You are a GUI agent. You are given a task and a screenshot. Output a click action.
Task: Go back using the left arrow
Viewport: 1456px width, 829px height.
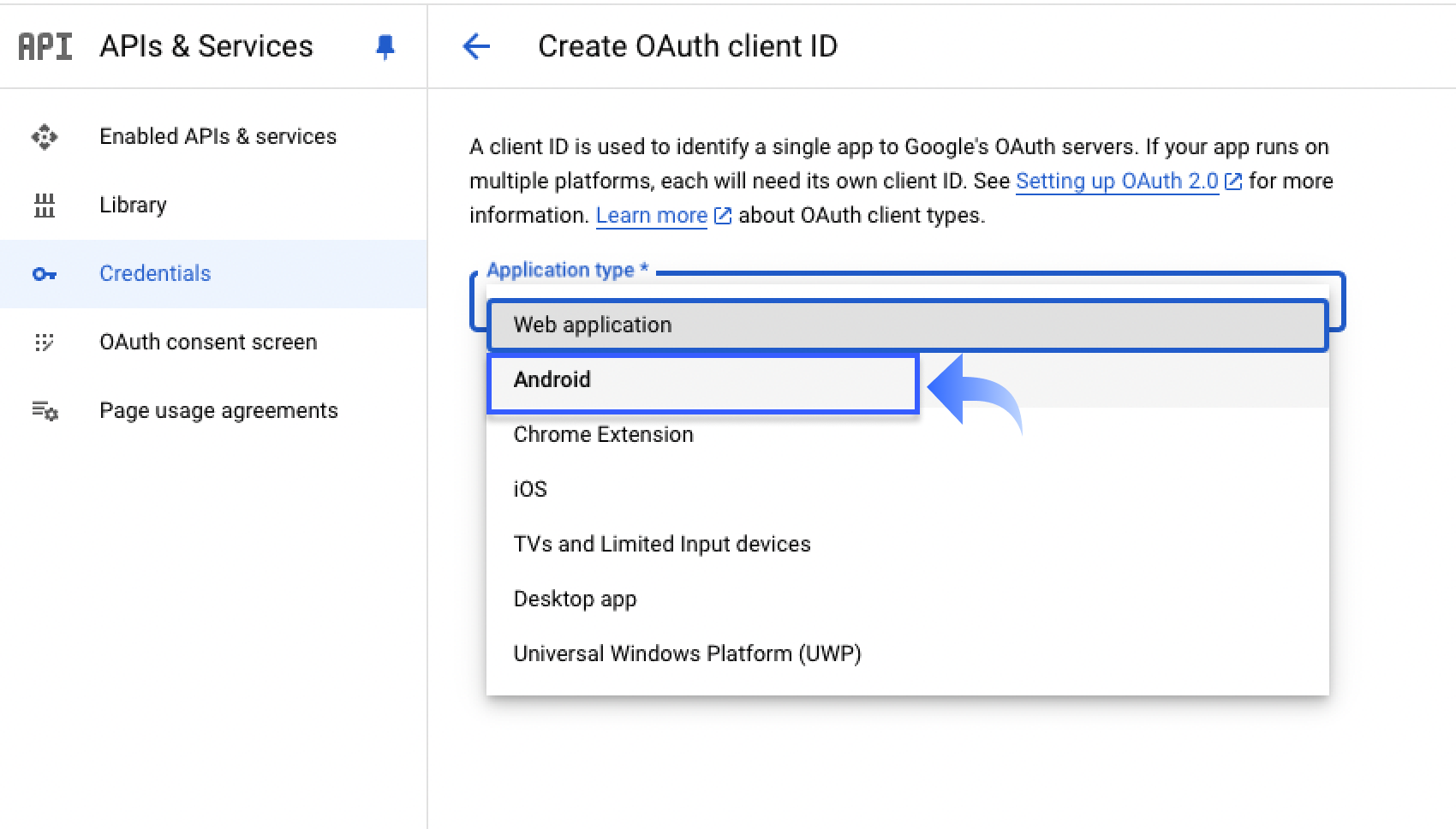(x=476, y=46)
